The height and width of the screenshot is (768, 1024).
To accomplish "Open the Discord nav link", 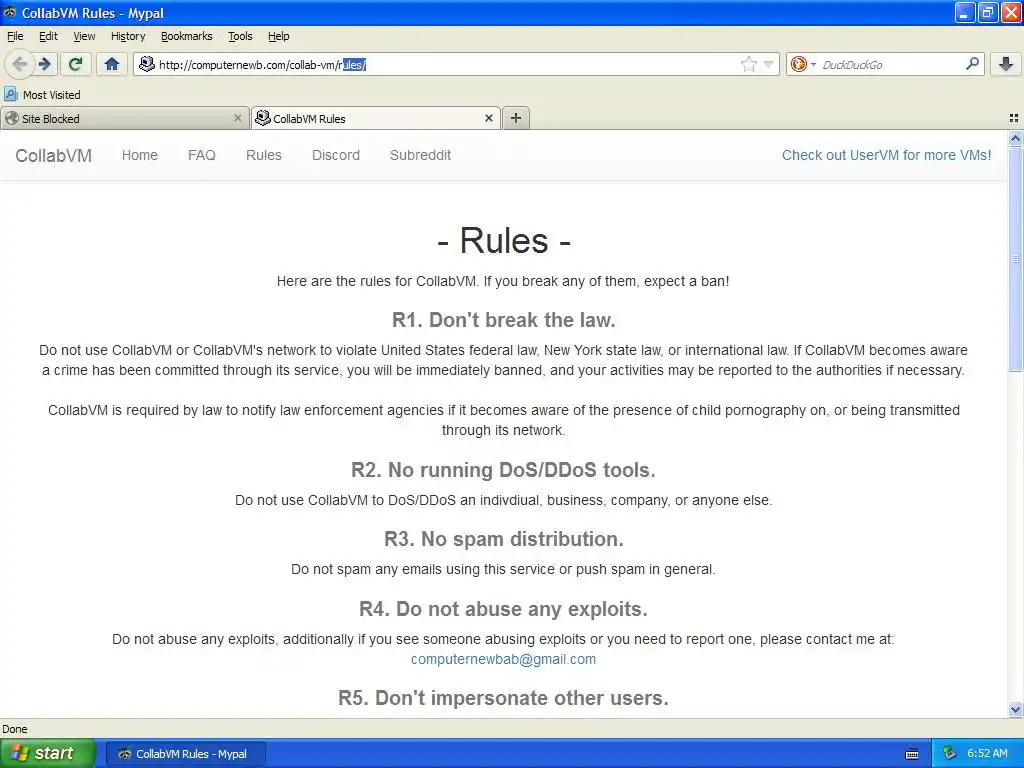I will 336,155.
